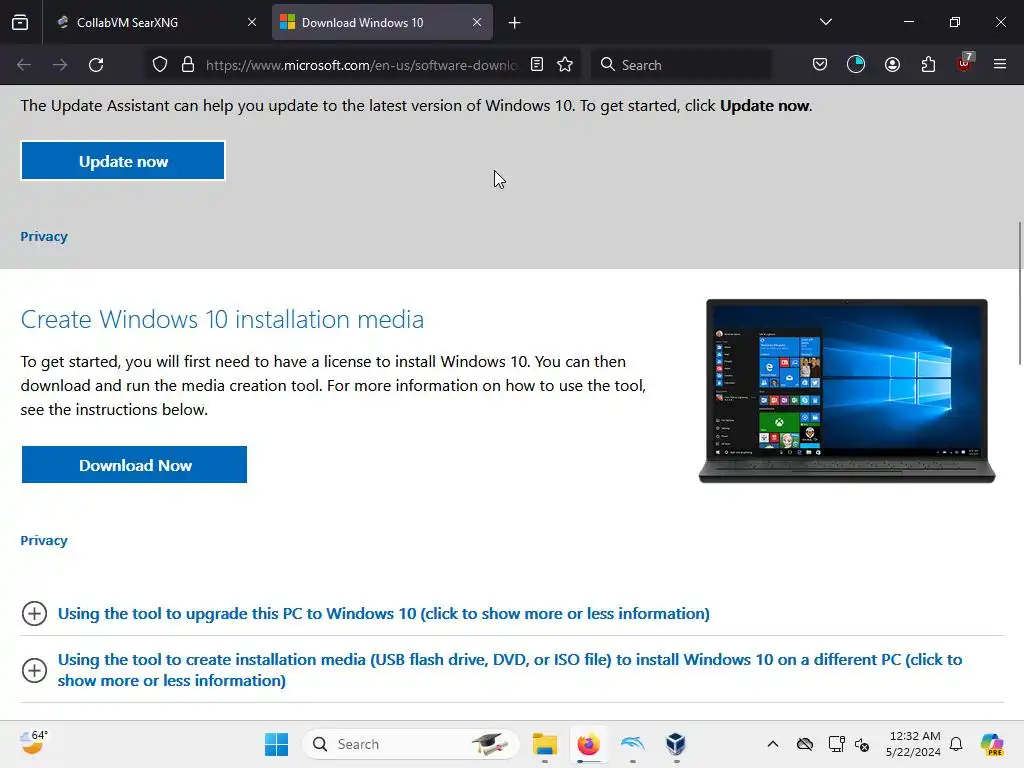List all tabs dropdown
This screenshot has height=768, width=1024.
[x=825, y=22]
